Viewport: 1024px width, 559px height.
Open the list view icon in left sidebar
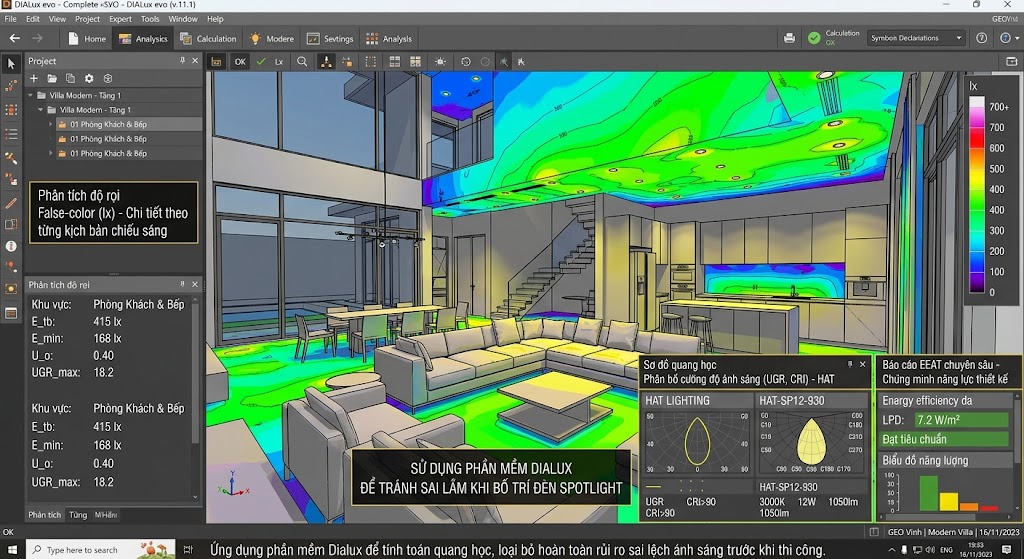[11, 134]
